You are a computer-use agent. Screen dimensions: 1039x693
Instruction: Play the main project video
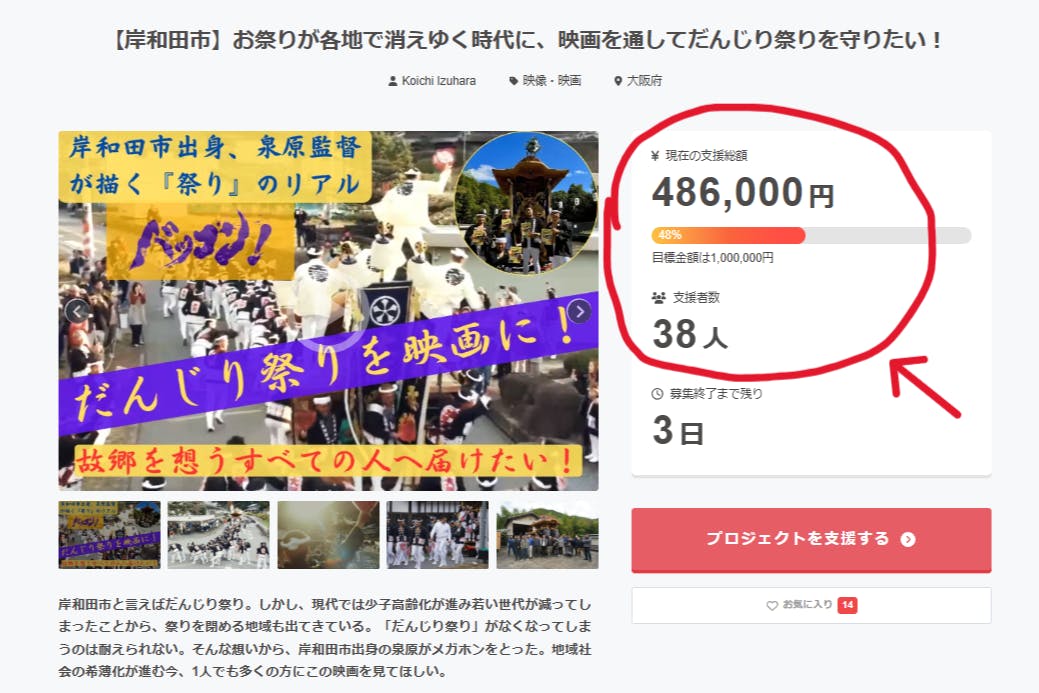tap(329, 311)
